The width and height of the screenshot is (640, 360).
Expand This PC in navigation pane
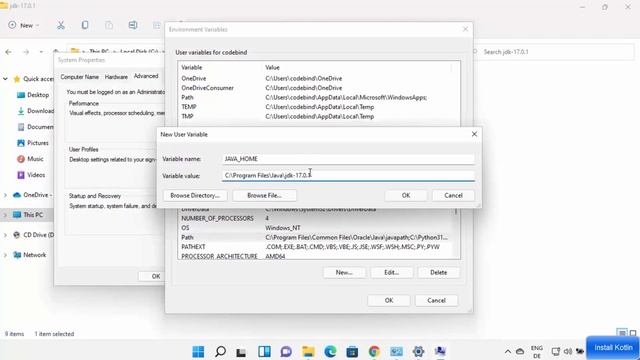coord(5,215)
